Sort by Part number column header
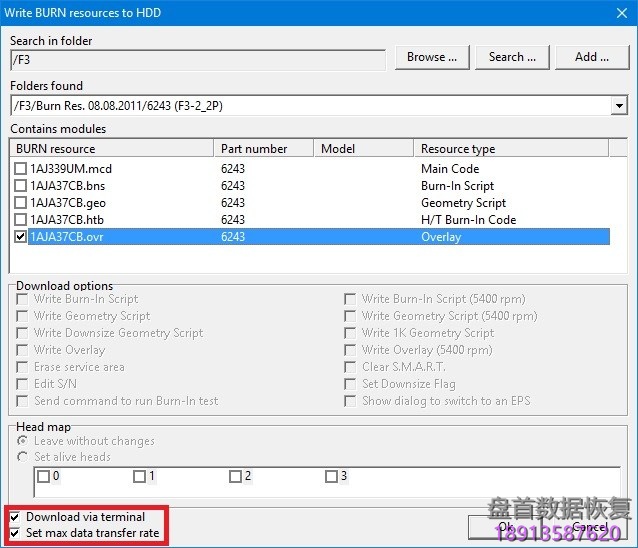Viewport: 638px width, 548px height. [264, 149]
